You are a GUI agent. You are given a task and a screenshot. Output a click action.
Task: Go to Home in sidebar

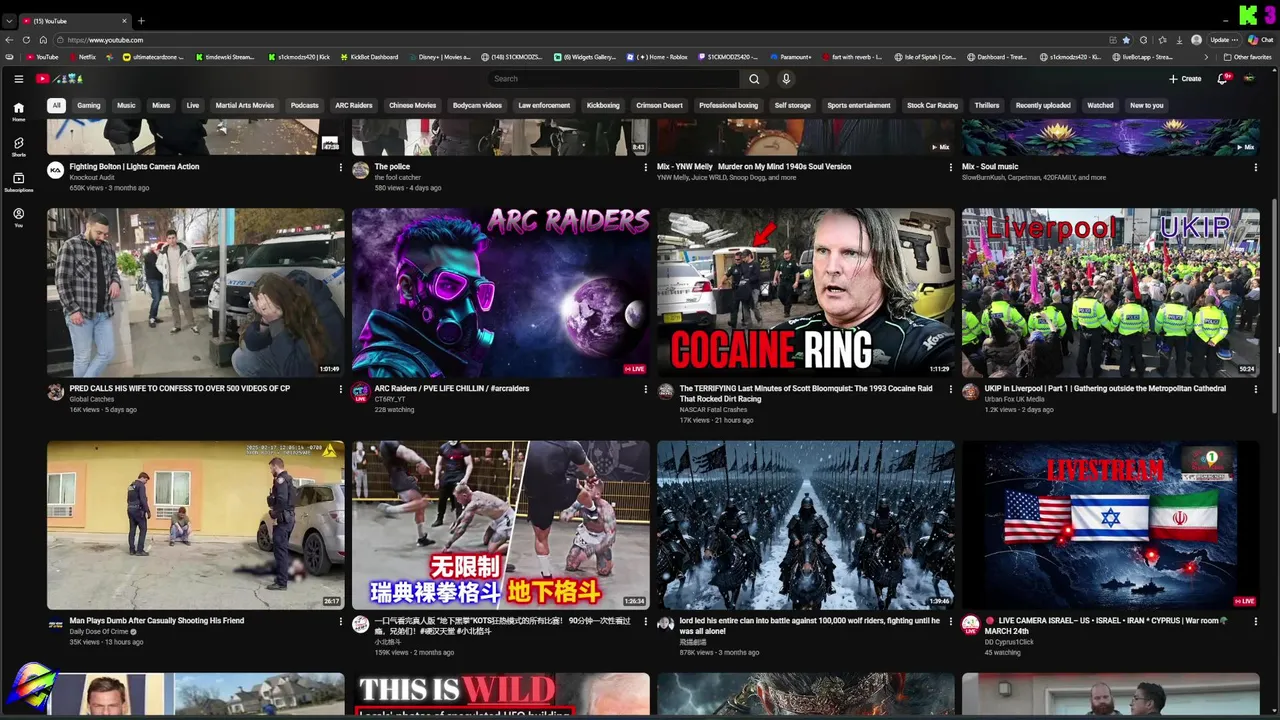[18, 111]
